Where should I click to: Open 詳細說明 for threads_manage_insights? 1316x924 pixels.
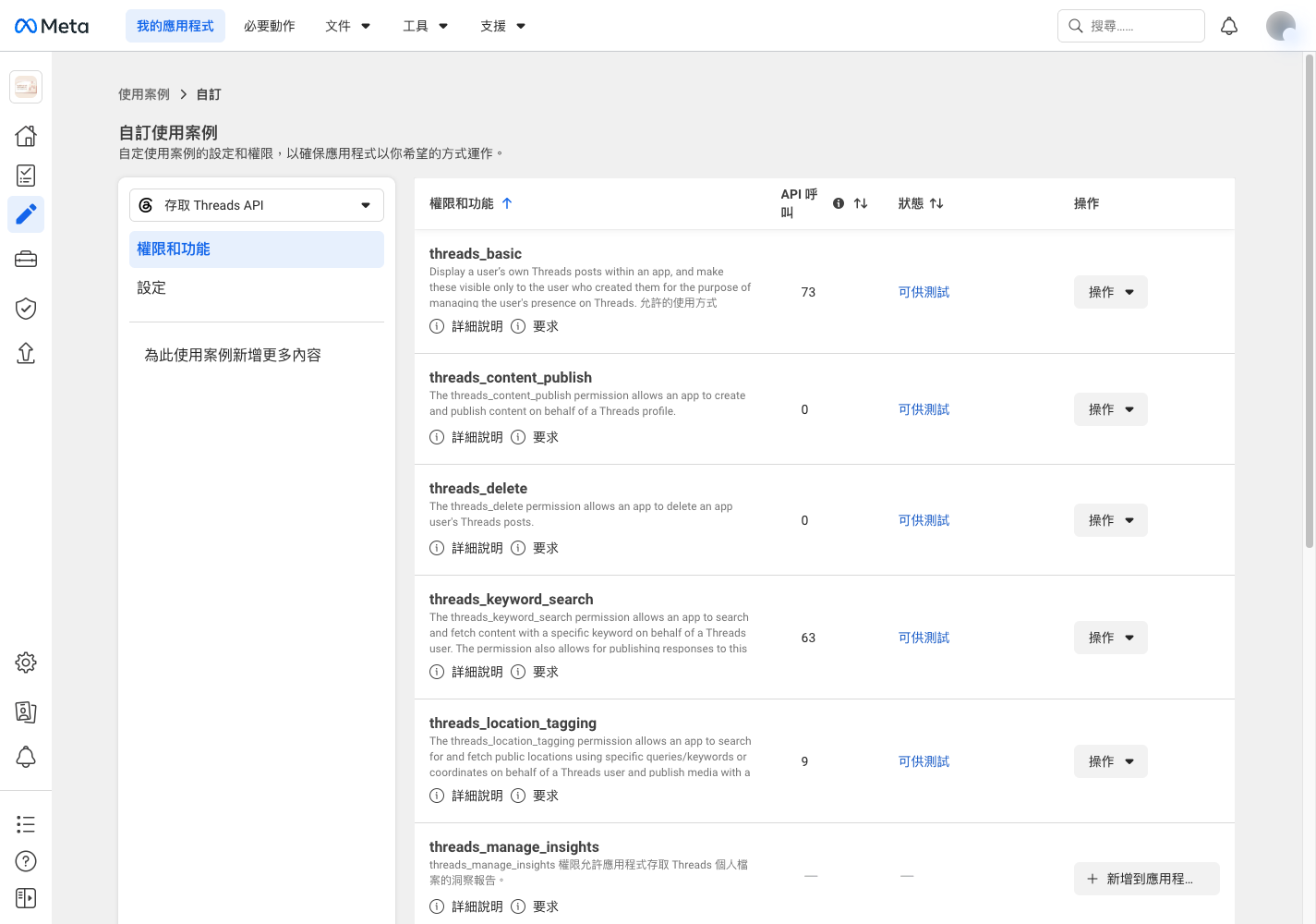477,906
